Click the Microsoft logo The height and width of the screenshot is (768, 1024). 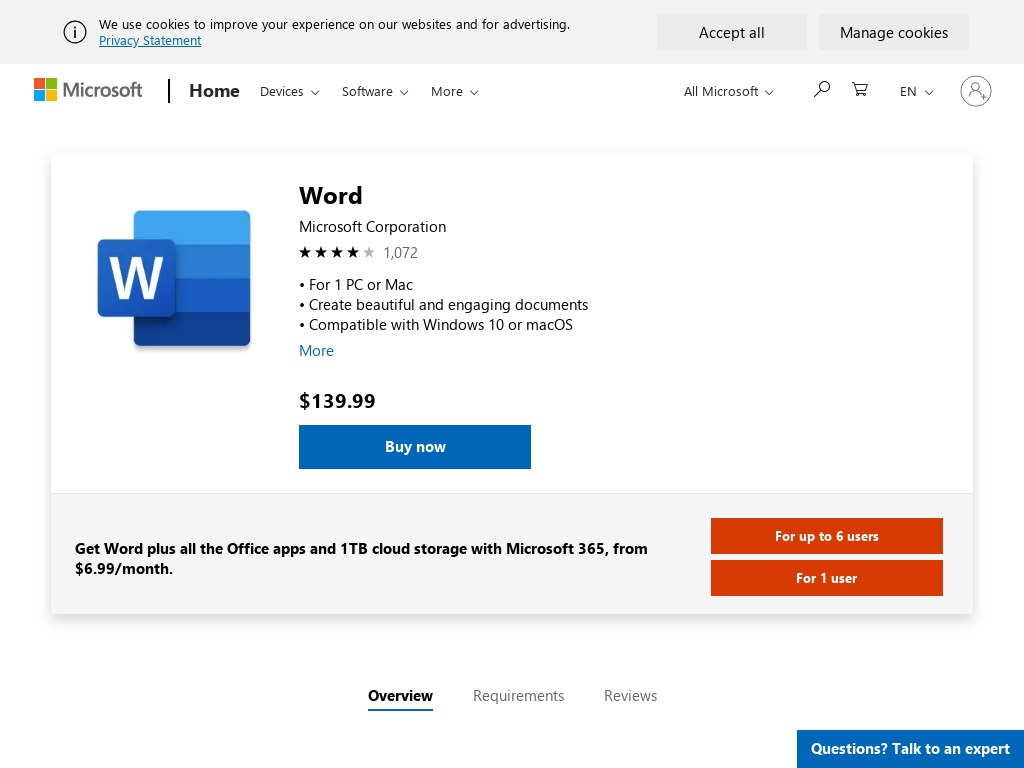tap(88, 90)
